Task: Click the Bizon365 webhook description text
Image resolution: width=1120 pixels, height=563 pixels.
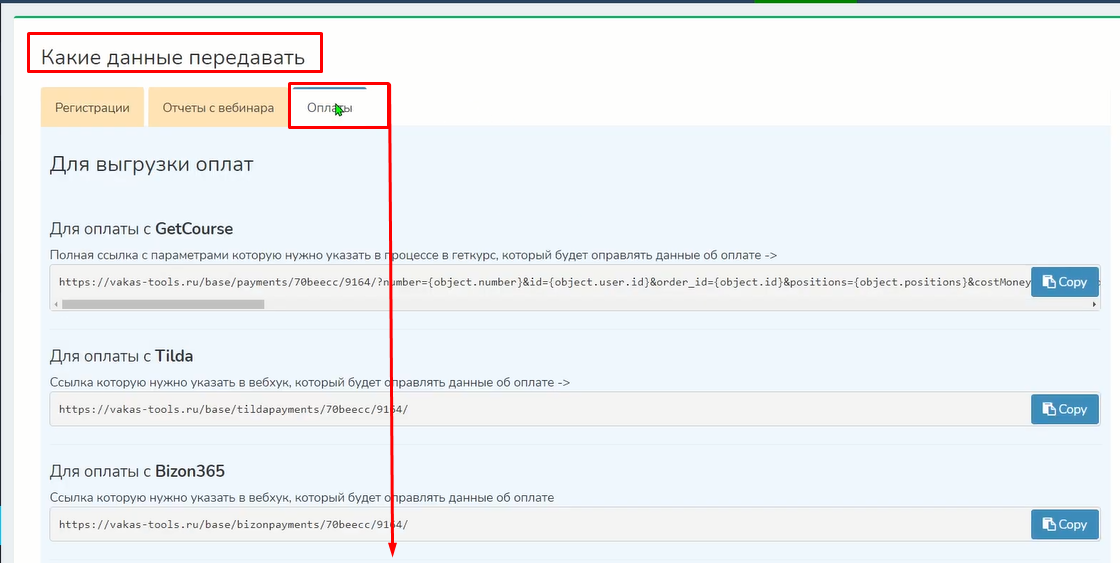Action: (301, 497)
